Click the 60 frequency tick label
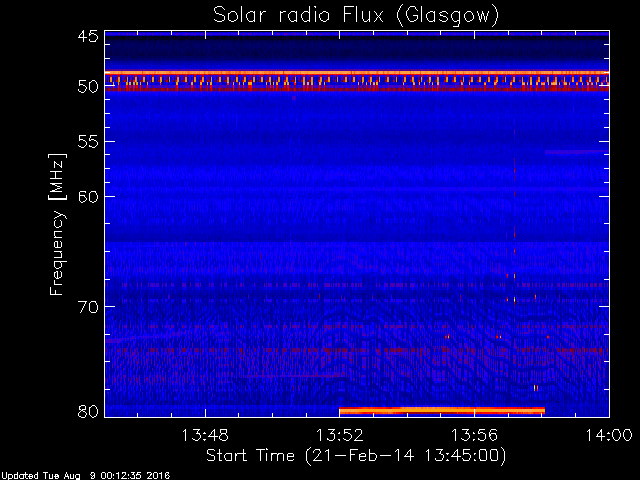 tap(88, 197)
